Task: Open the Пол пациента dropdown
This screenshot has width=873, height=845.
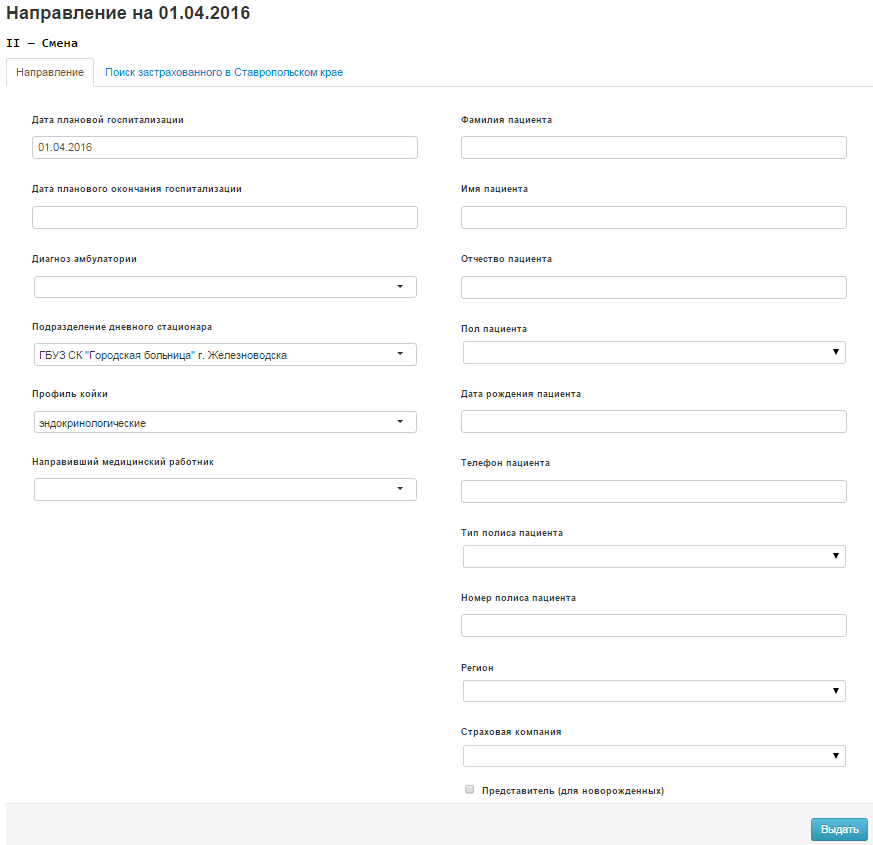Action: point(654,352)
